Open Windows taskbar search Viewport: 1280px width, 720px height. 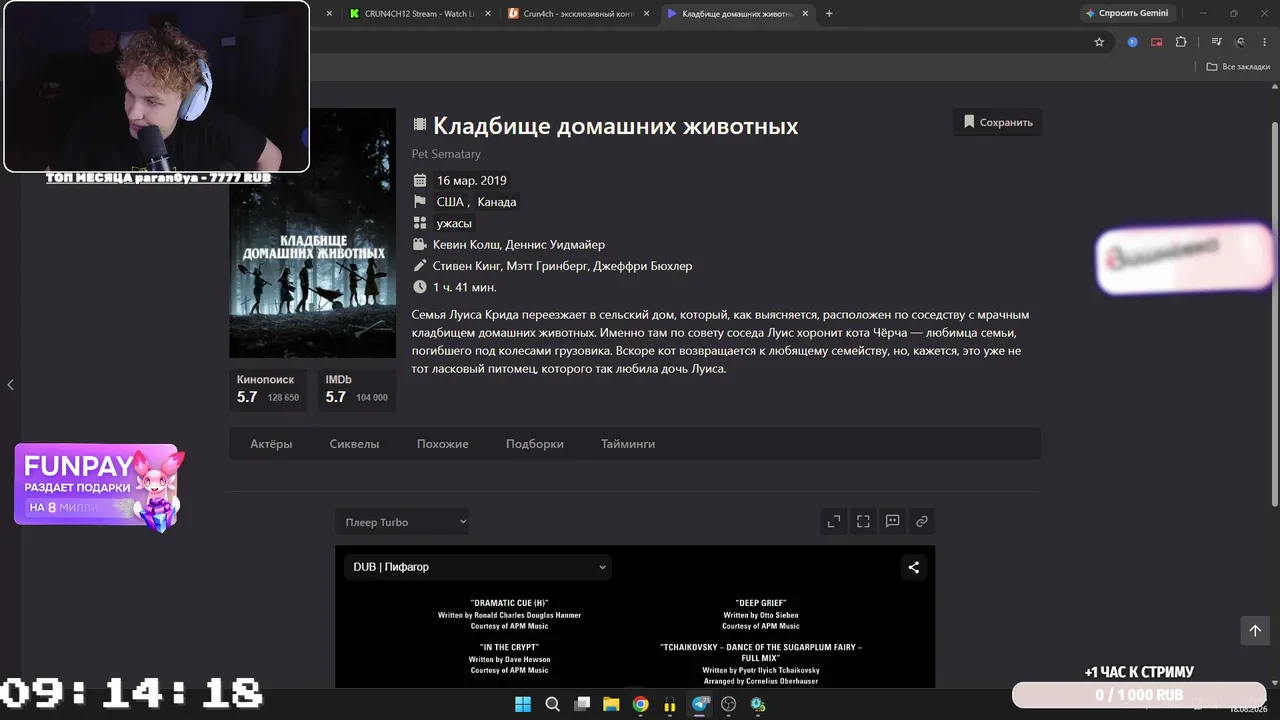click(x=552, y=704)
